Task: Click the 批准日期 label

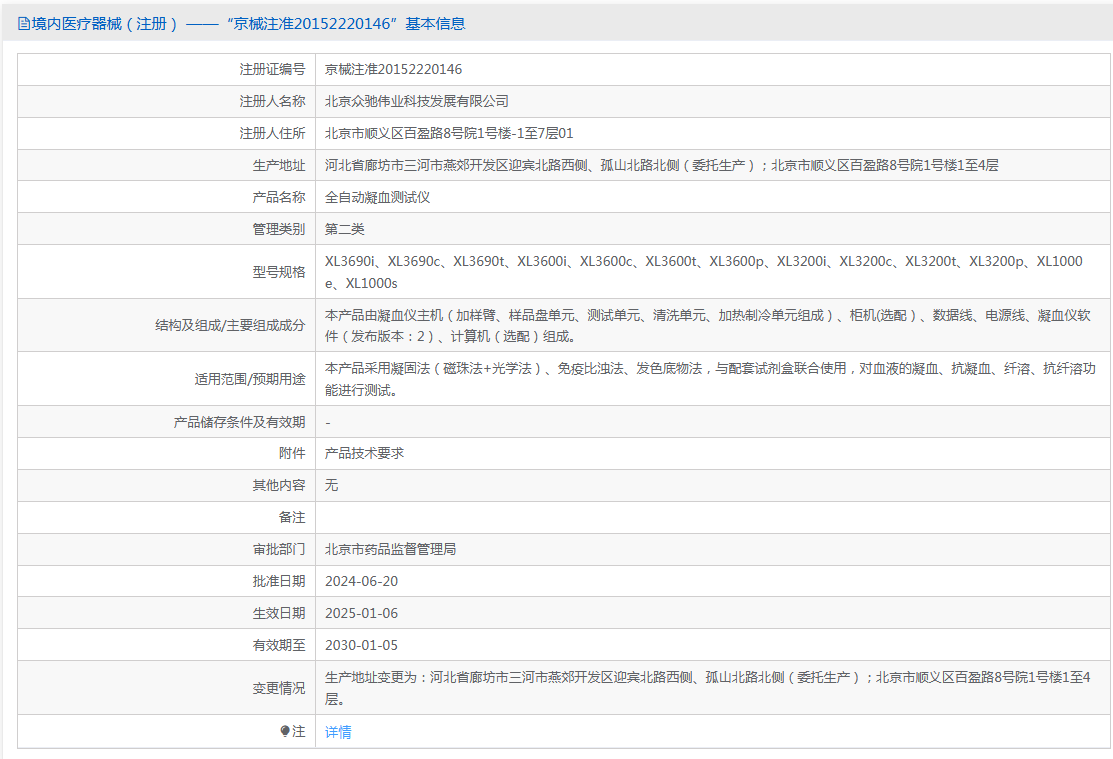Action: pos(279,581)
